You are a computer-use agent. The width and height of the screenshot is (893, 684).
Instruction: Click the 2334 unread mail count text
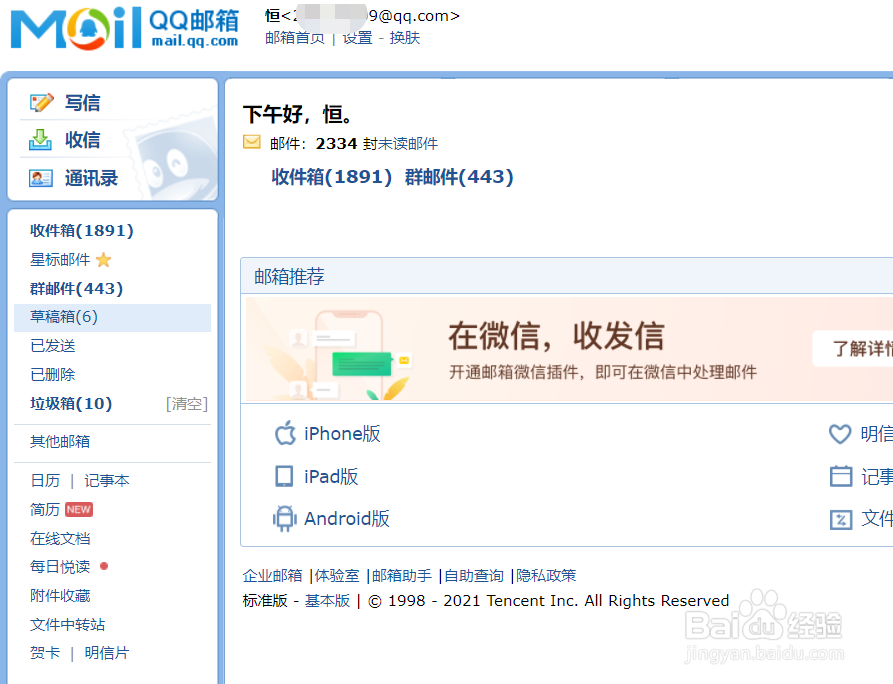click(336, 144)
